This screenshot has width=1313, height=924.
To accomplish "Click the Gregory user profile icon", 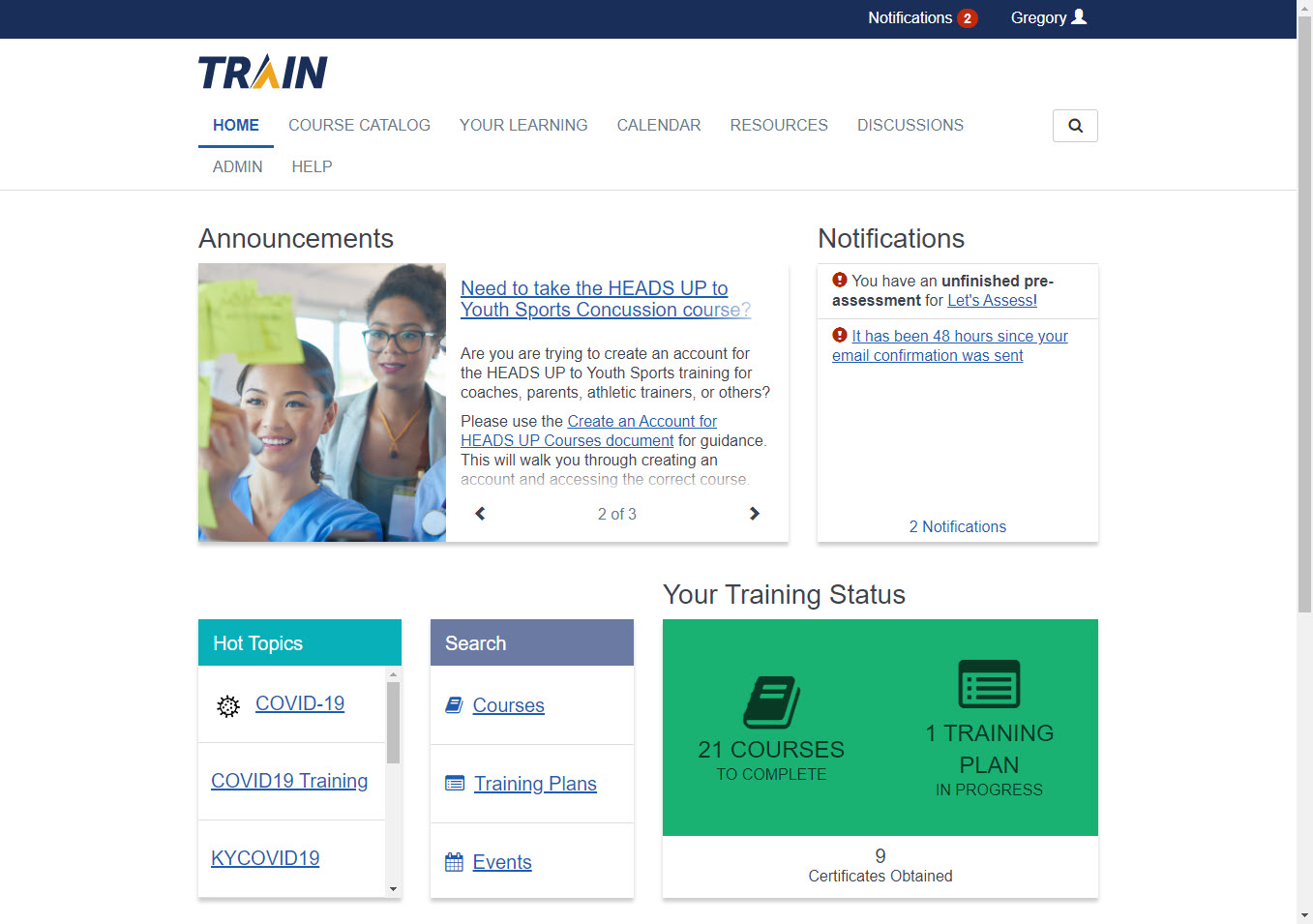I will pyautogui.click(x=1080, y=16).
